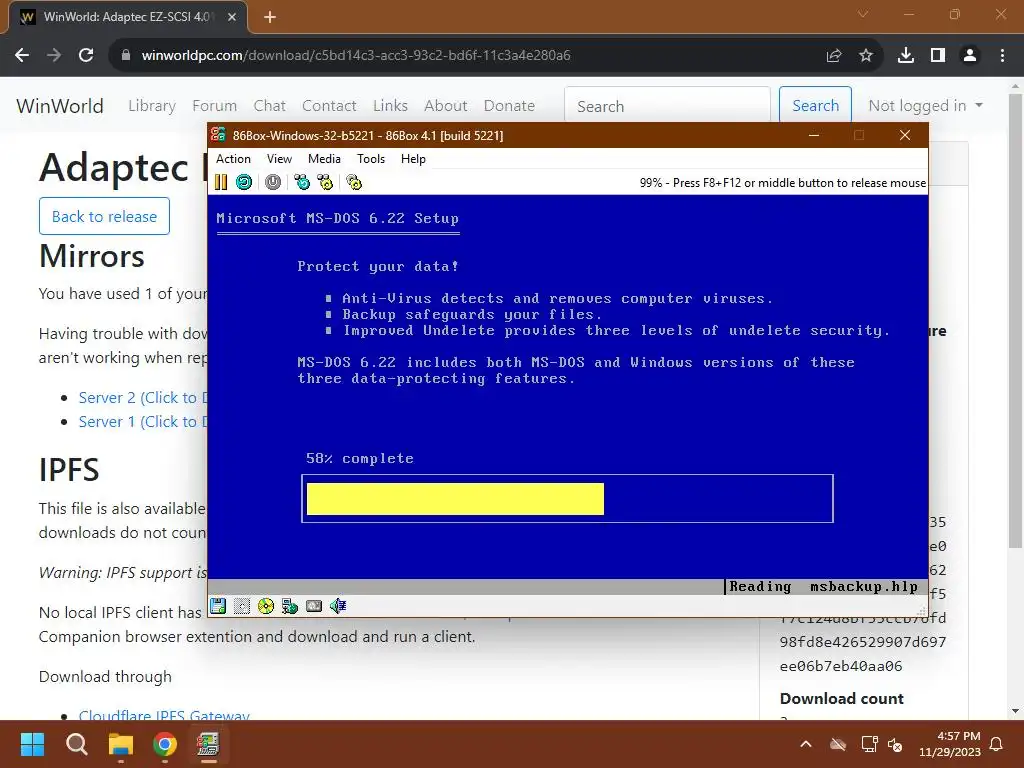Select the WinWorld Adaptec EZ-SCSI browser tab
The height and width of the screenshot is (768, 1024).
click(128, 17)
